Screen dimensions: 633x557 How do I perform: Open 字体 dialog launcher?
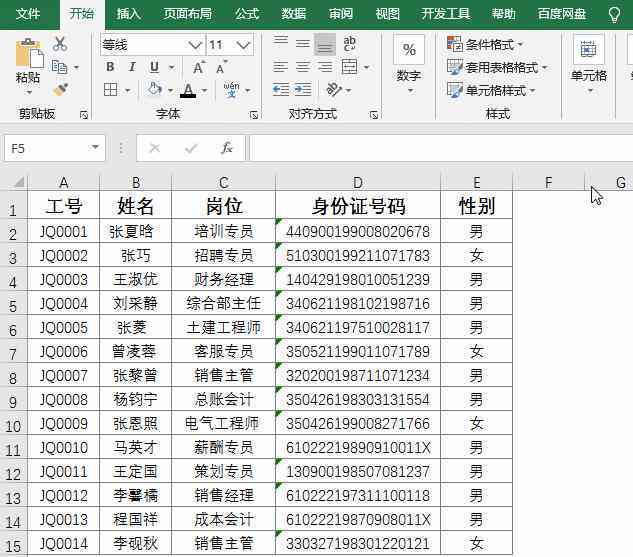coord(254,115)
